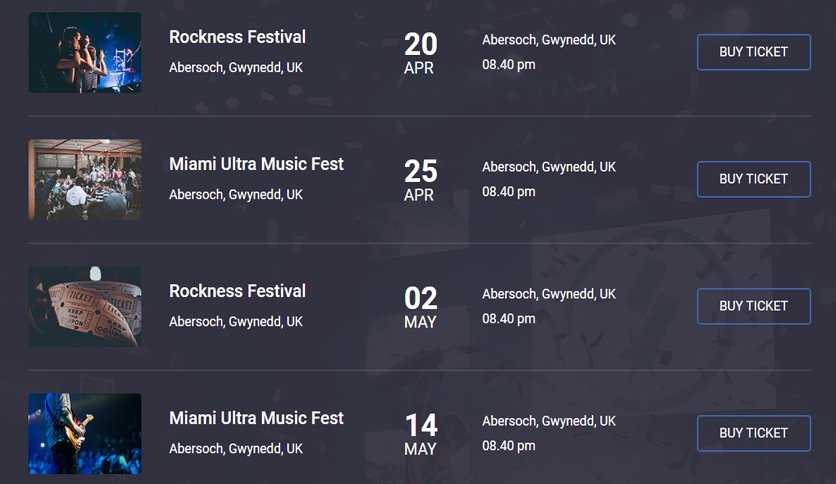
Task: Click the 08.40 pm time in the 14 MAY row
Action: (509, 446)
